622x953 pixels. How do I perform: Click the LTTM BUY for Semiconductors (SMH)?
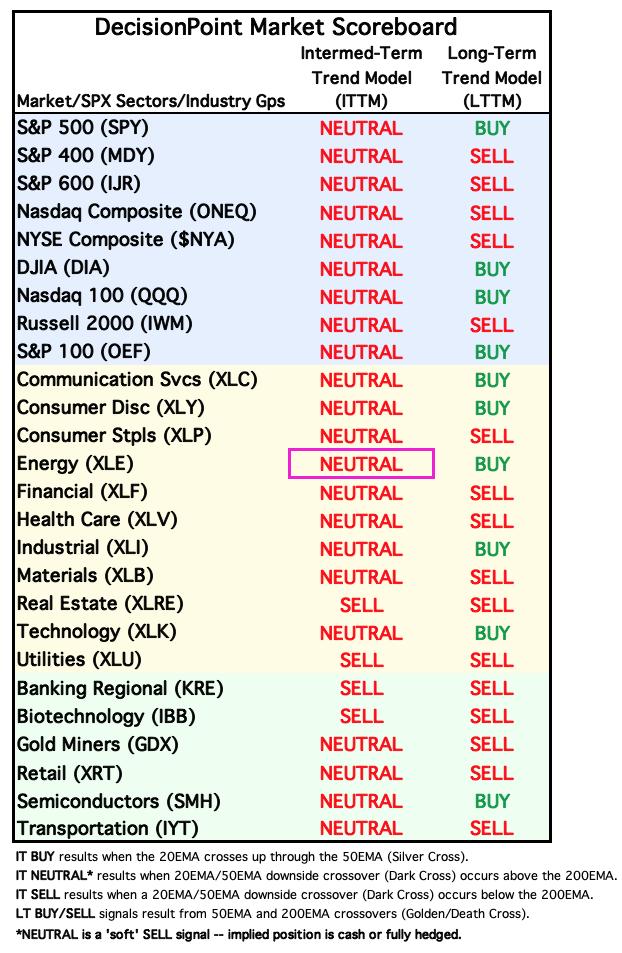coord(492,801)
